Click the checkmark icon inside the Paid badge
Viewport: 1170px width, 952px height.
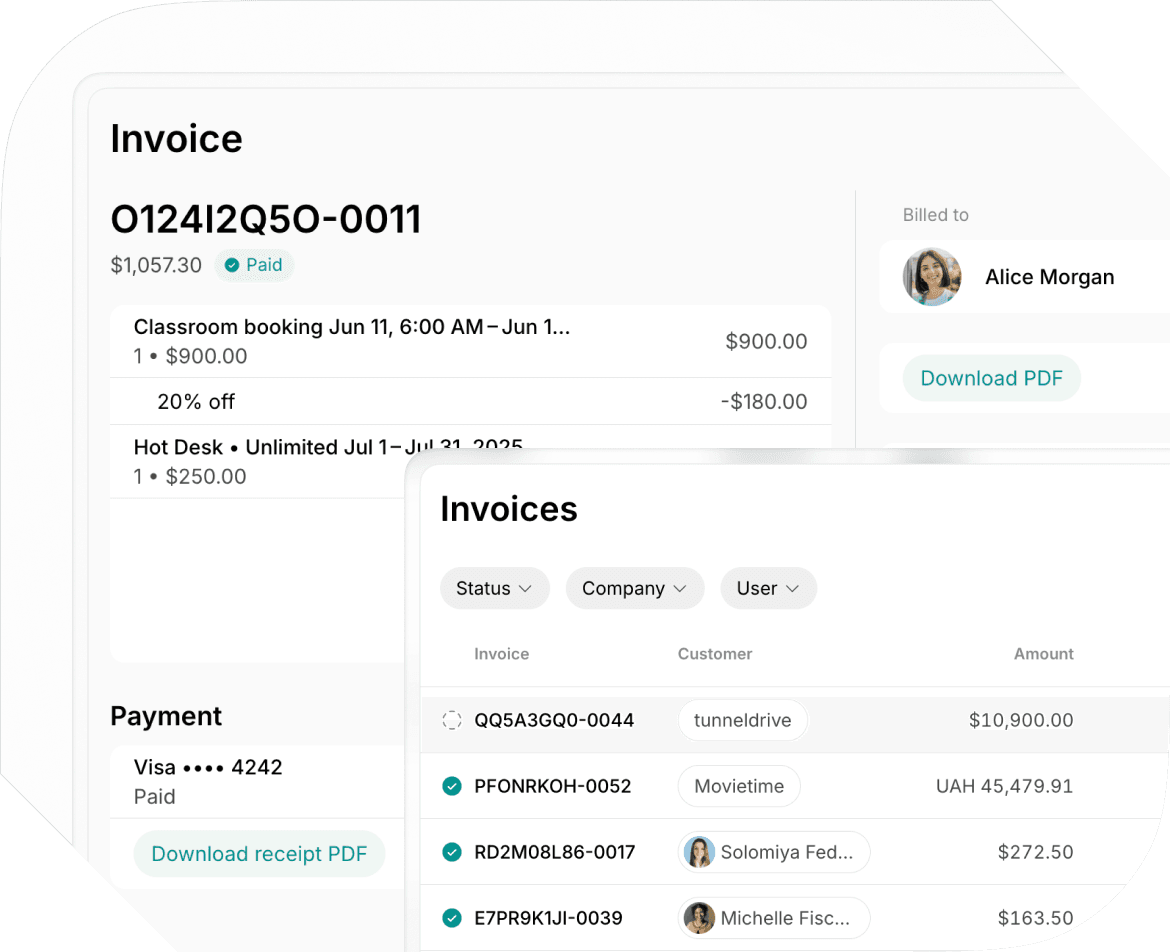pyautogui.click(x=231, y=265)
